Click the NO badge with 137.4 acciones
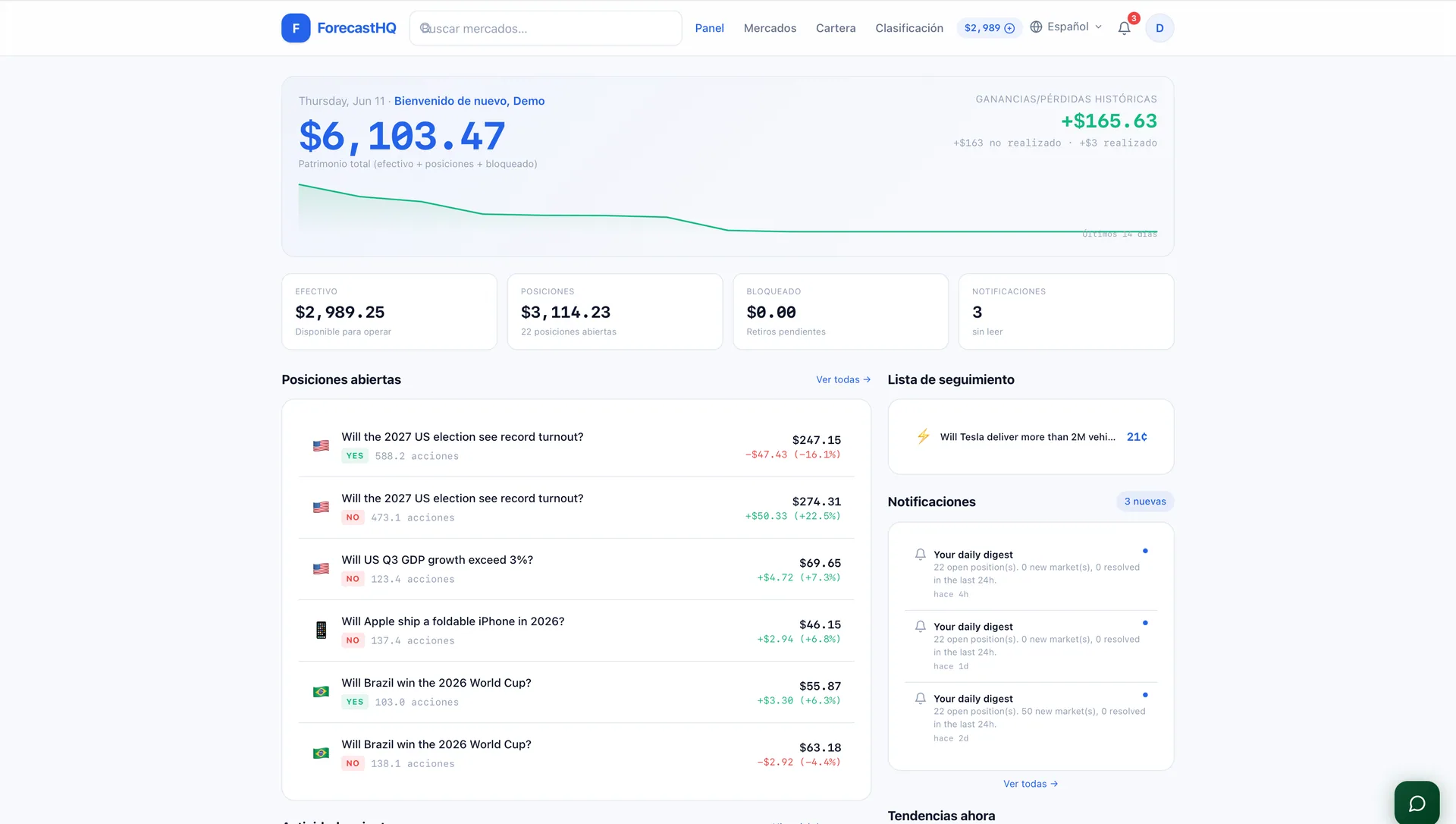The image size is (1456, 824). pos(353,640)
